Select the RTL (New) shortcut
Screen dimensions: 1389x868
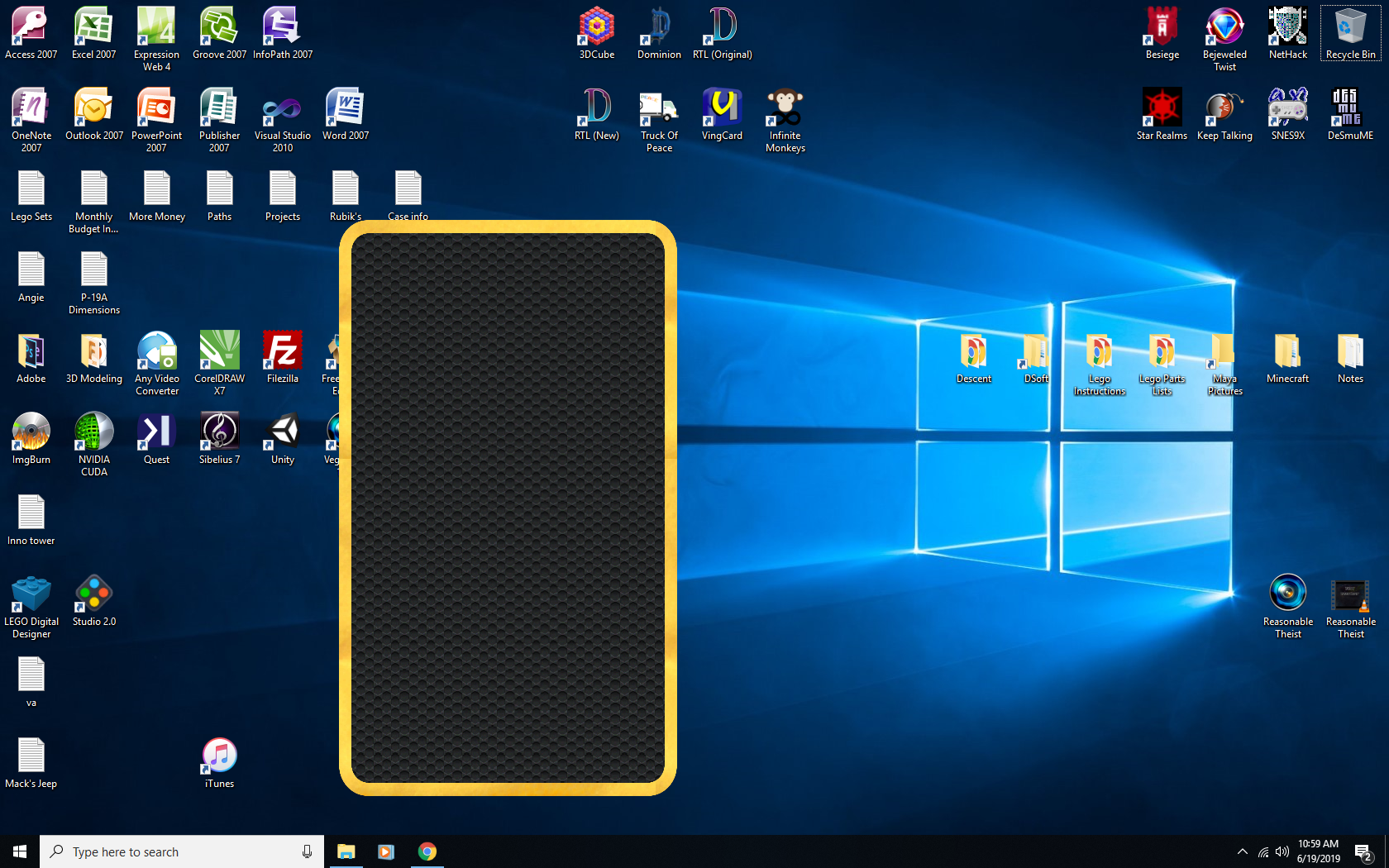click(597, 114)
